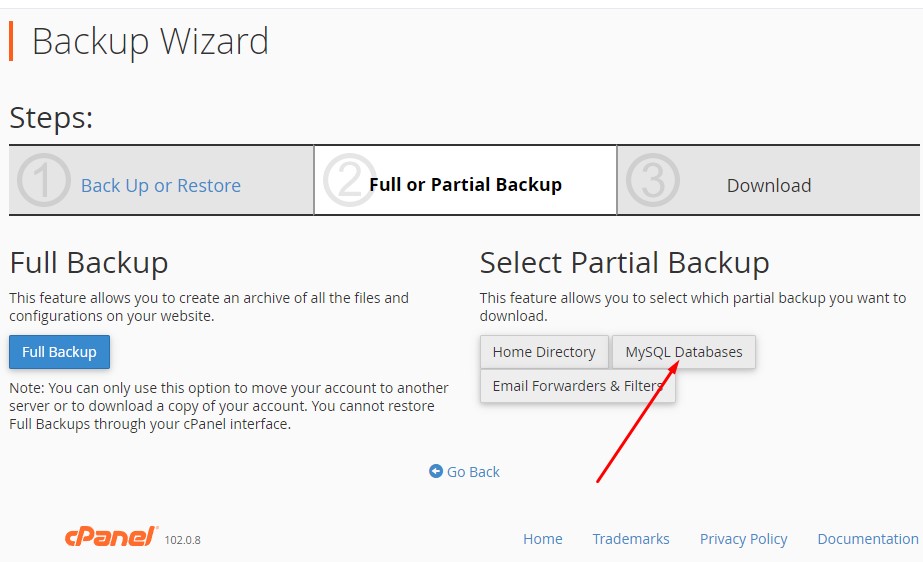Screen dimensions: 923x562
Task: Choose Email Forwarders & Filters backup
Action: (x=577, y=386)
